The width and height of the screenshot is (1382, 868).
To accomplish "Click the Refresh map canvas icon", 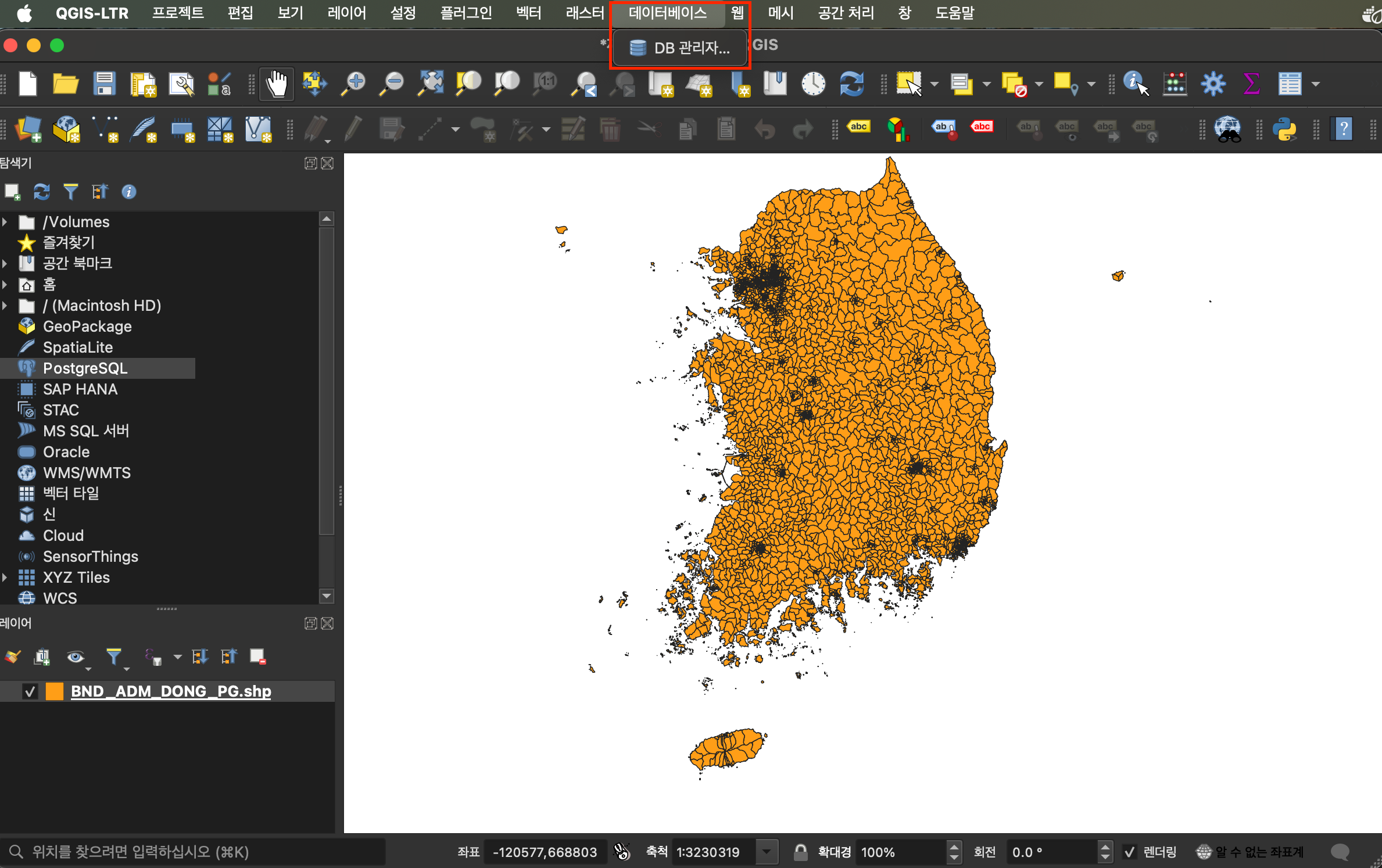I will (x=851, y=84).
